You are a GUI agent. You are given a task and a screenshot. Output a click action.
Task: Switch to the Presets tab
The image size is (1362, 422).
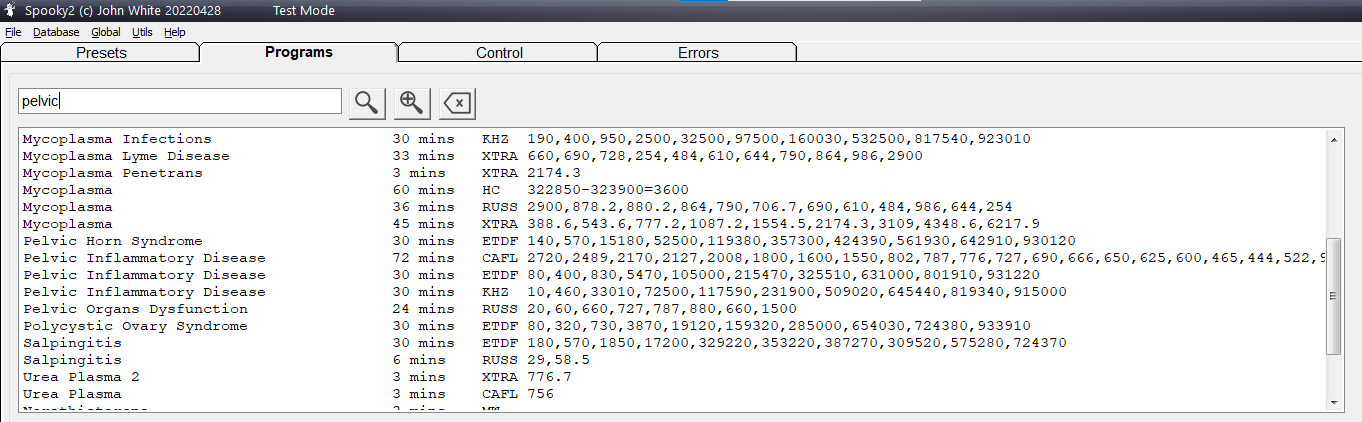tap(101, 53)
